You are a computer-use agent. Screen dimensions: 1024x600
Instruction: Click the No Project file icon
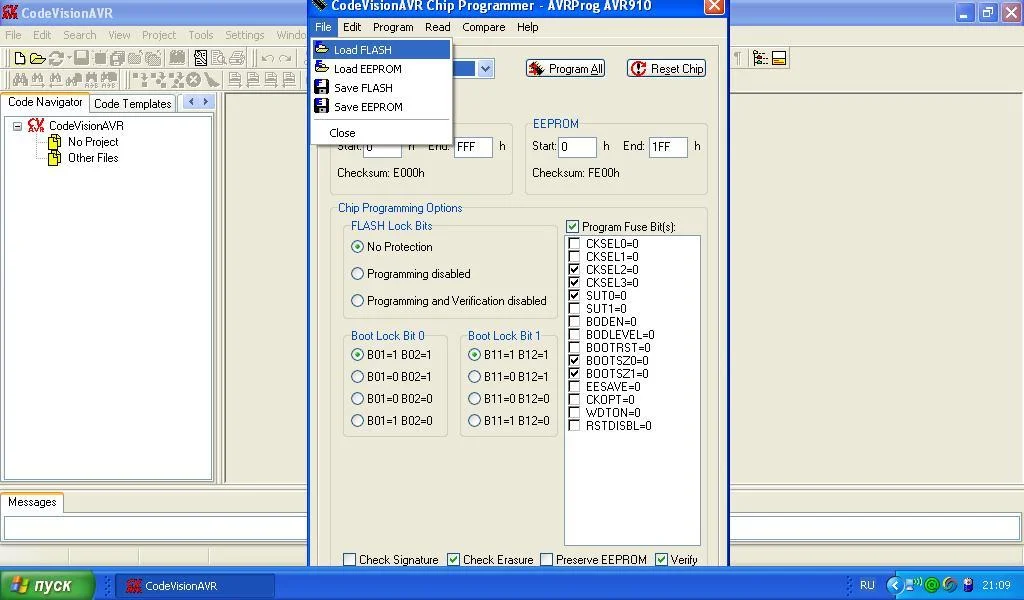(56, 142)
